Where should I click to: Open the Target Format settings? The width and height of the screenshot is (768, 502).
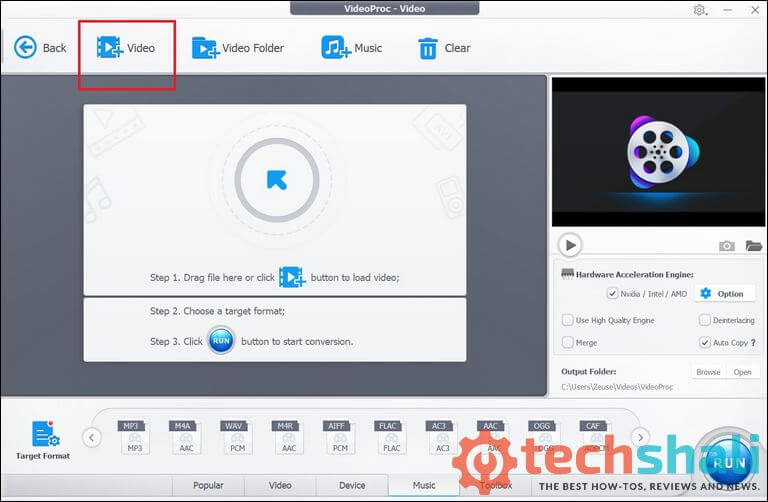(43, 439)
